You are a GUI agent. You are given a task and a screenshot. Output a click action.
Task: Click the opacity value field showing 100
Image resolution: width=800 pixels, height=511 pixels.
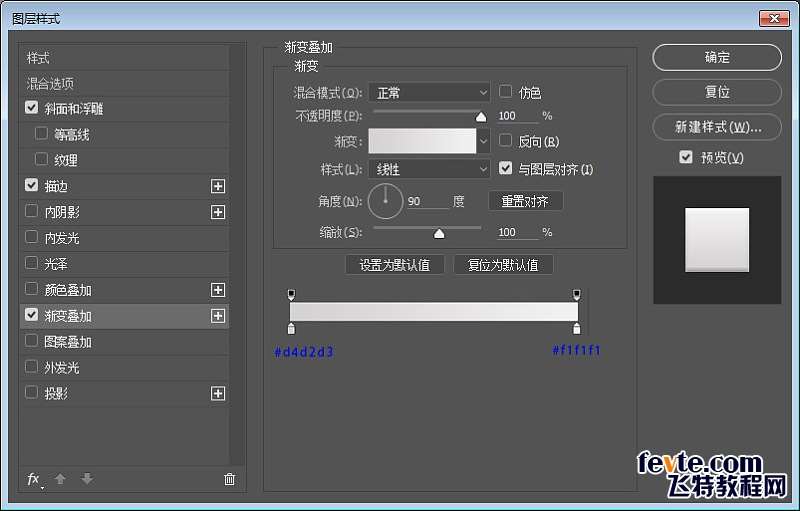(x=518, y=116)
